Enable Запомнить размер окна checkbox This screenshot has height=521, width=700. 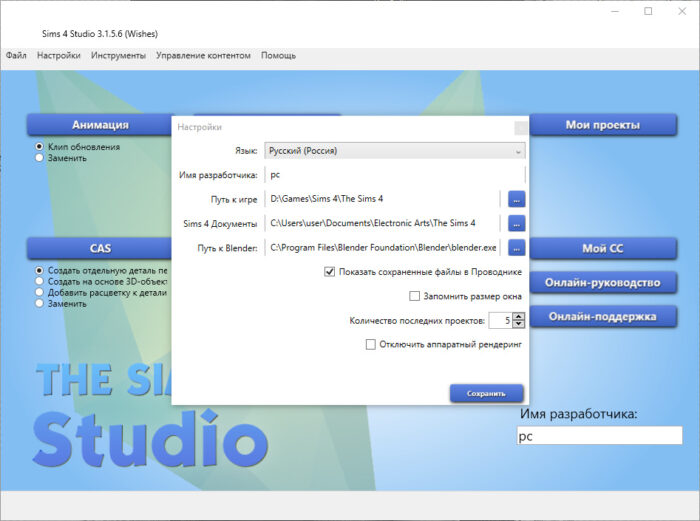point(414,296)
